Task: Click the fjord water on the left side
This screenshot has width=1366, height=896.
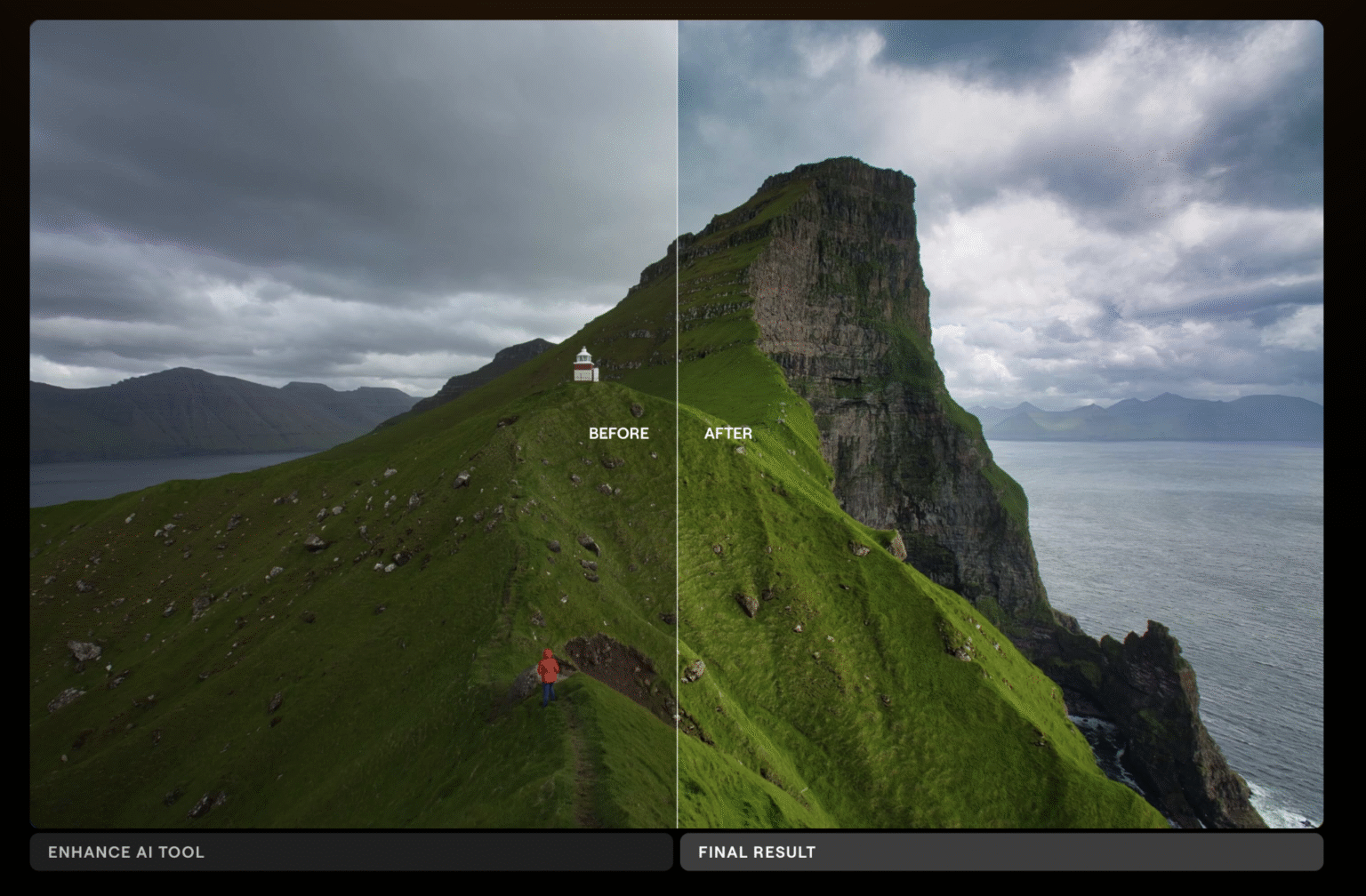Action: click(x=133, y=478)
